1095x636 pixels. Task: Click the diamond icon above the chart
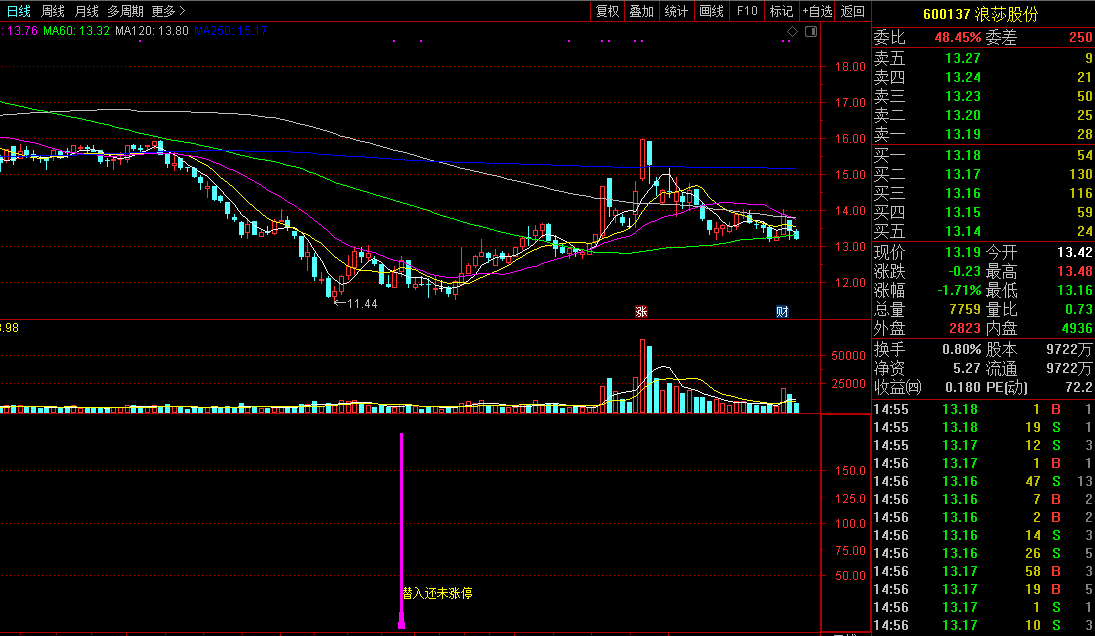point(792,31)
